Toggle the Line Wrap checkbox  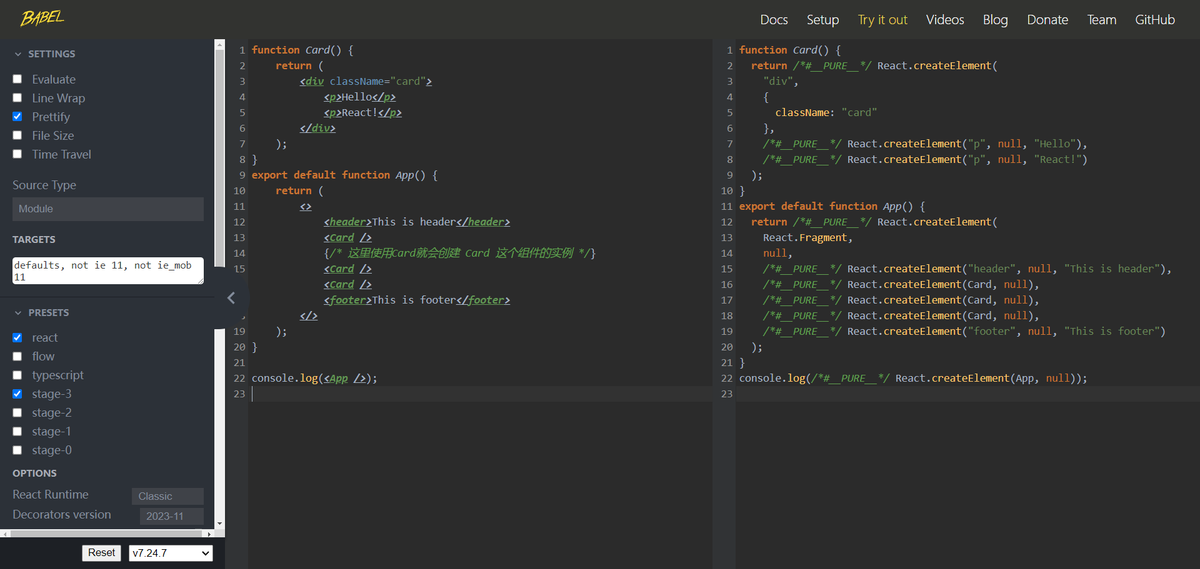(x=17, y=98)
